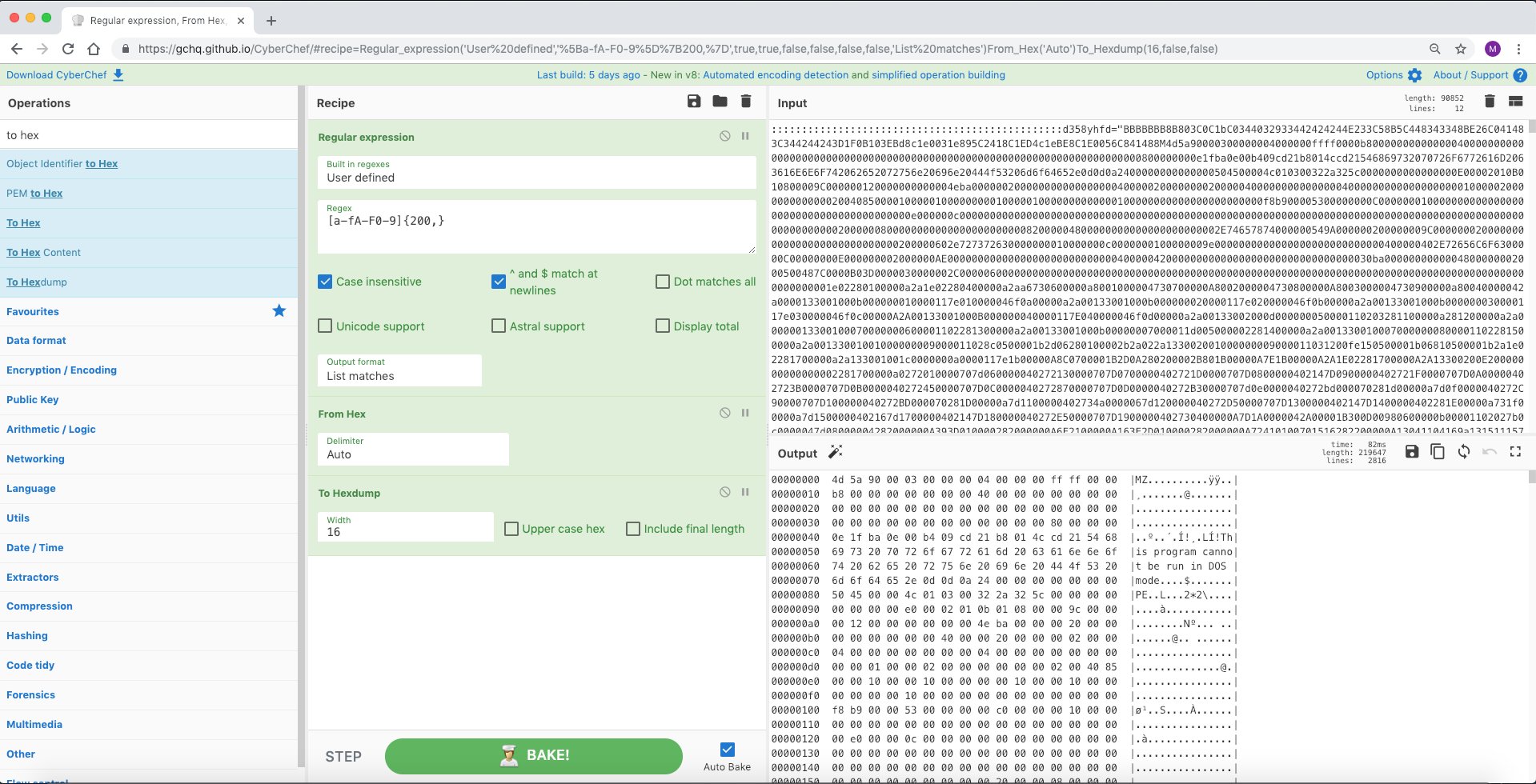Viewport: 1536px width, 784px height.
Task: Disable the Regular expression operation
Action: pyautogui.click(x=724, y=136)
